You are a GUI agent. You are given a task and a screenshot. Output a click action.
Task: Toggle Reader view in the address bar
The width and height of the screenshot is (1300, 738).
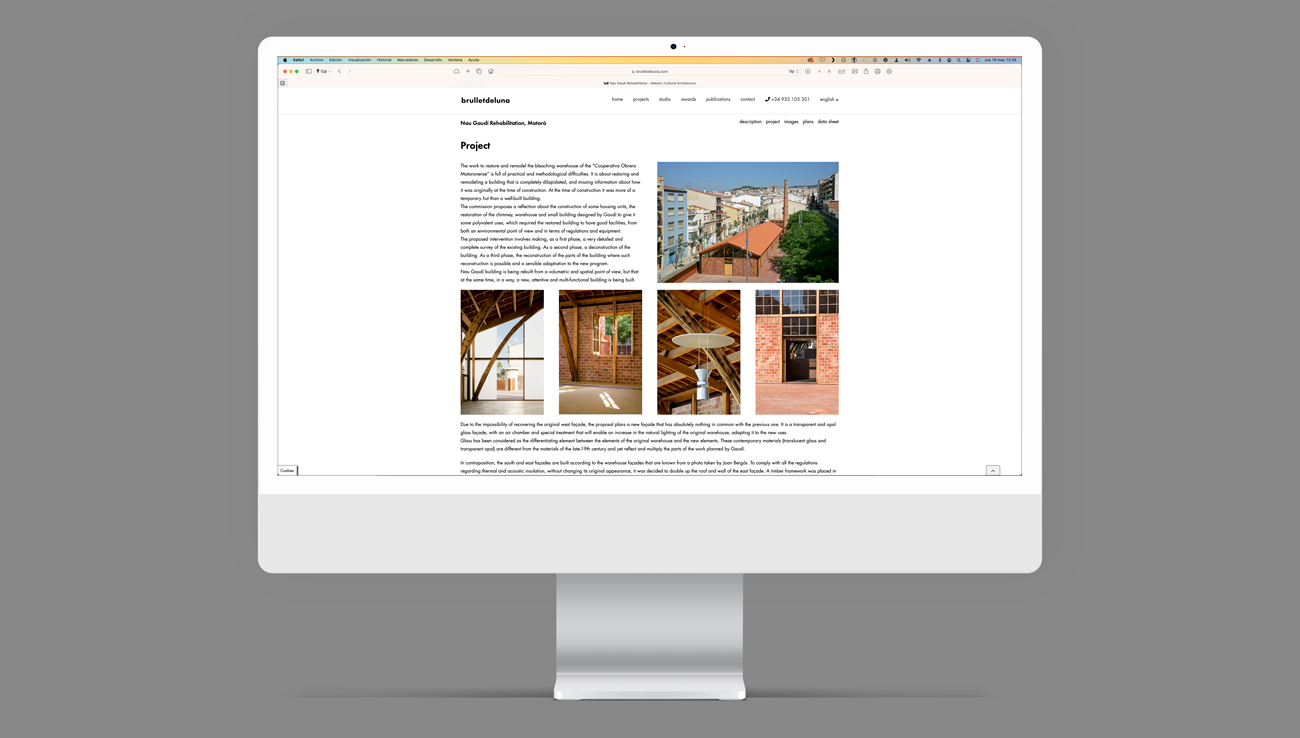(791, 71)
